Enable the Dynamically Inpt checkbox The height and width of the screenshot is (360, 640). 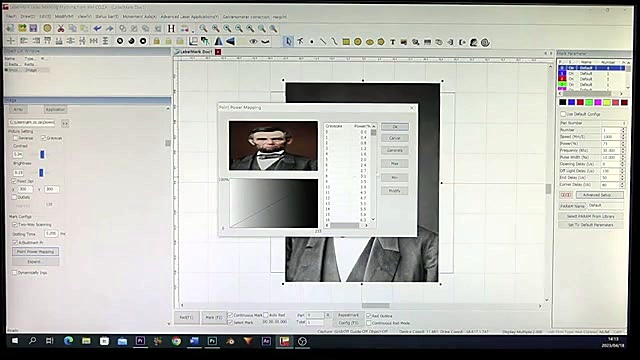(14, 272)
